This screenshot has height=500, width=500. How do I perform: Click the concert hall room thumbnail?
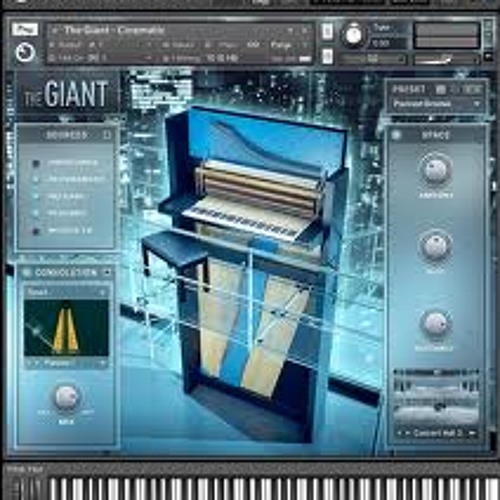[436, 398]
